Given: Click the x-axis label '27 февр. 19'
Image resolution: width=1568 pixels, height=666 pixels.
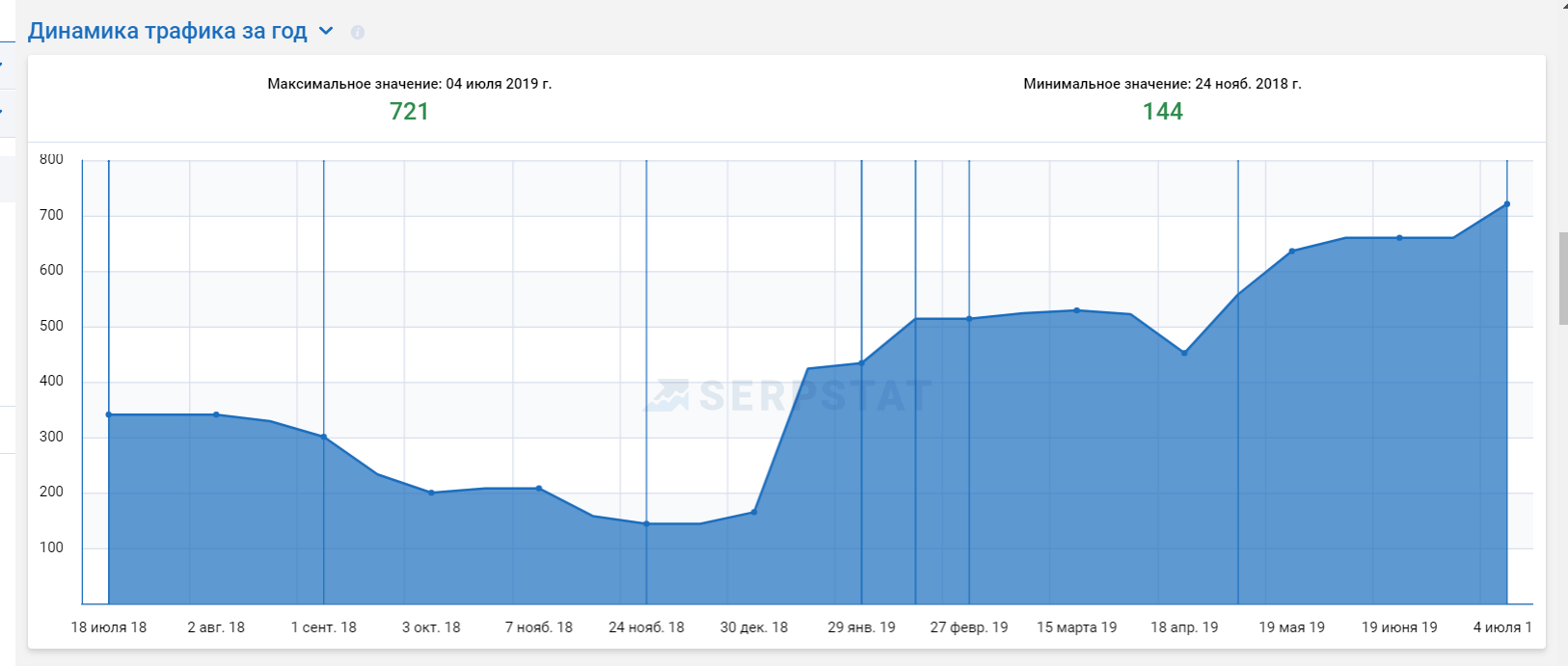Looking at the screenshot, I should pos(969,627).
